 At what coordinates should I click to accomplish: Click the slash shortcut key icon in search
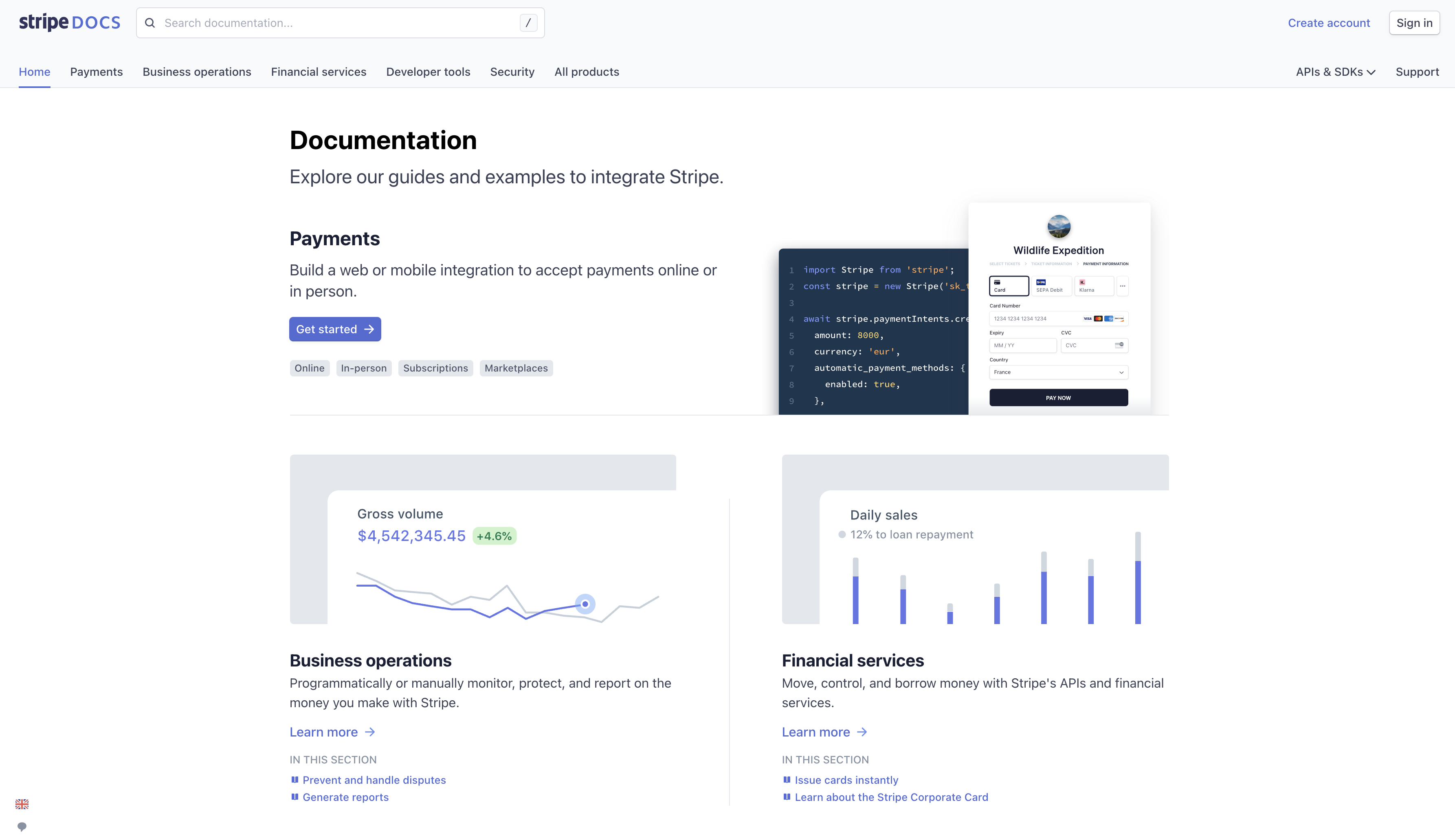[528, 23]
